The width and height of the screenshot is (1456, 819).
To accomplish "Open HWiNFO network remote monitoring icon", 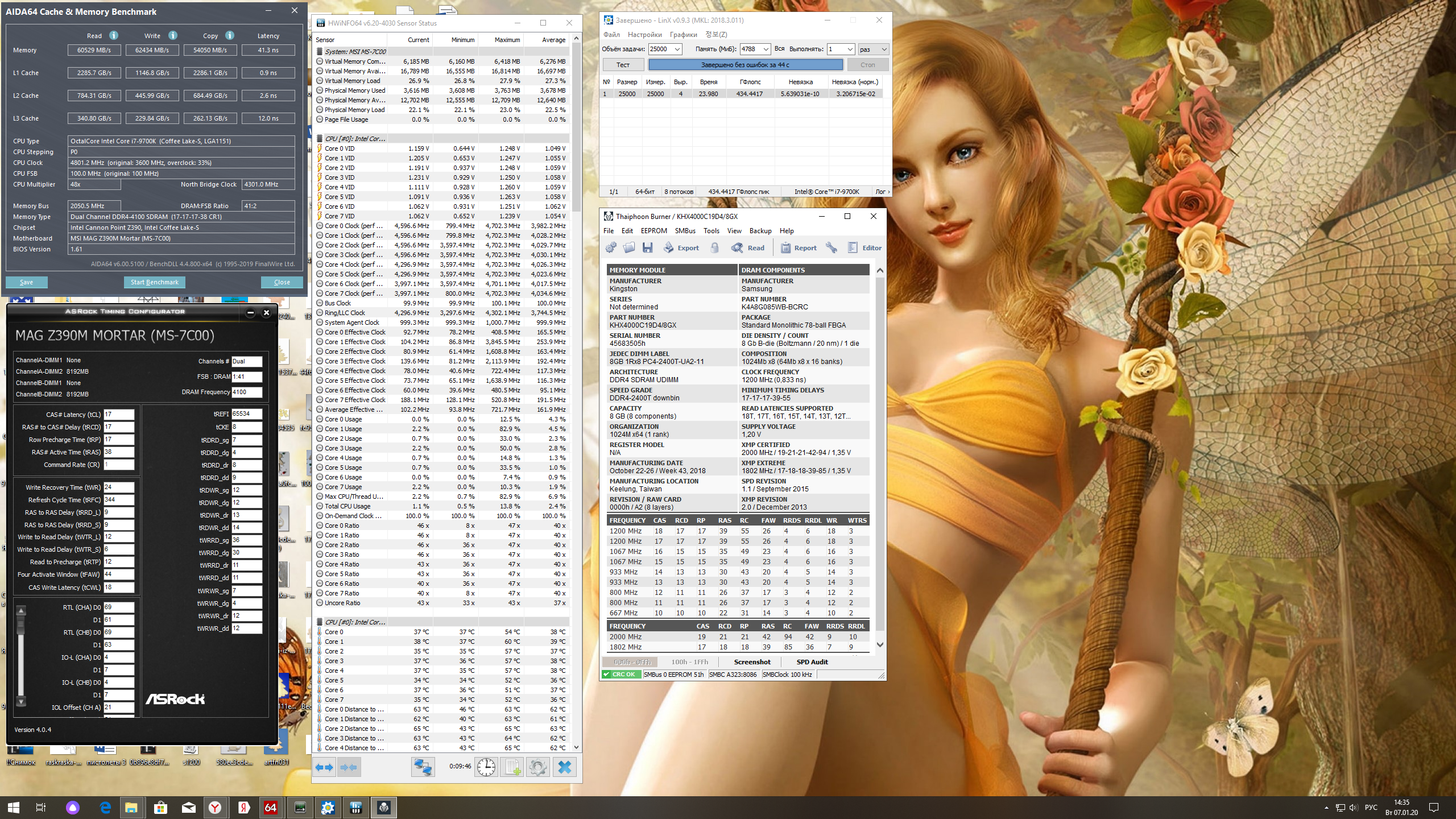I will (423, 767).
